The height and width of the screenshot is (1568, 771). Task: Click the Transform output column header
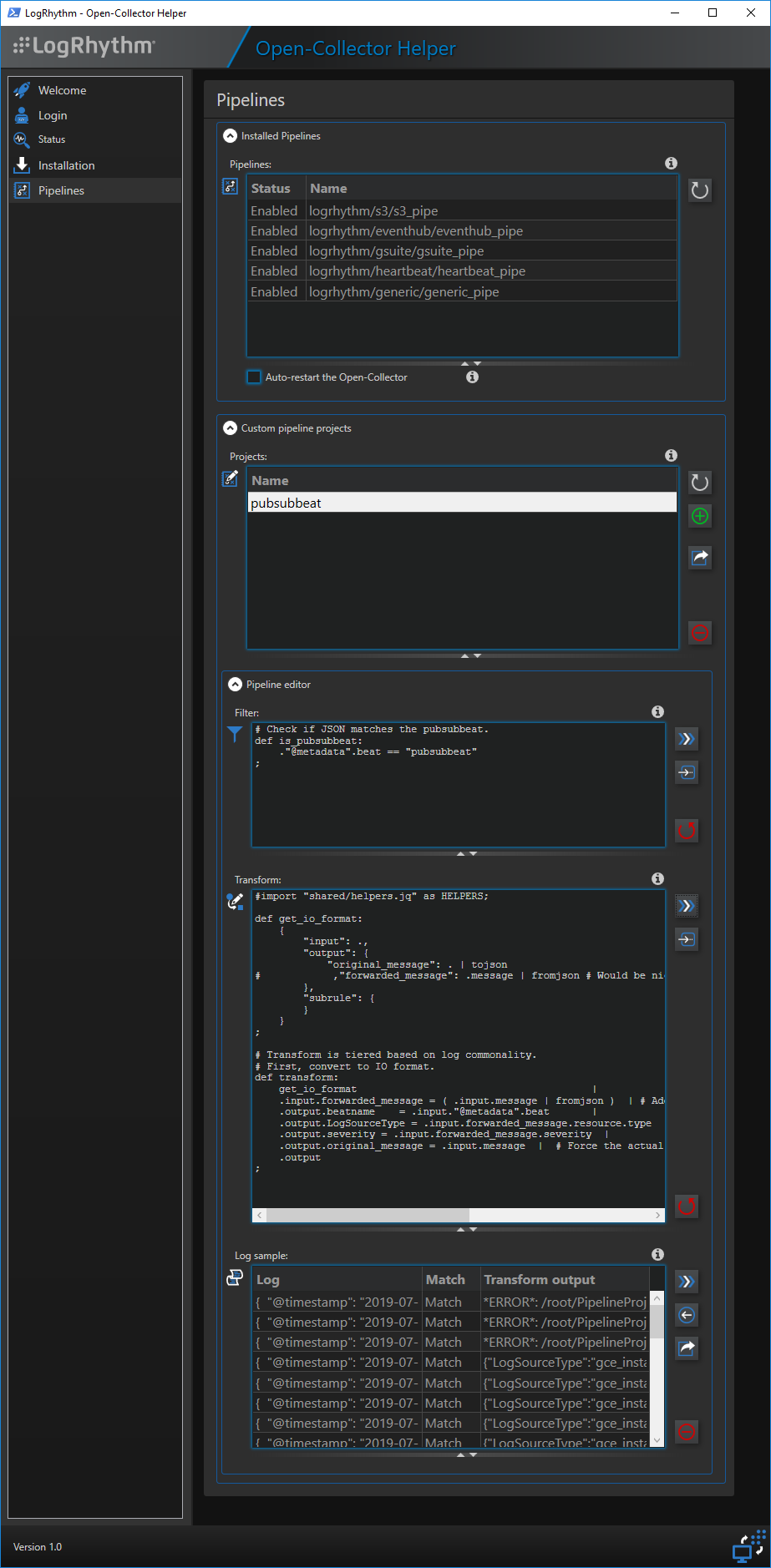pyautogui.click(x=565, y=1279)
